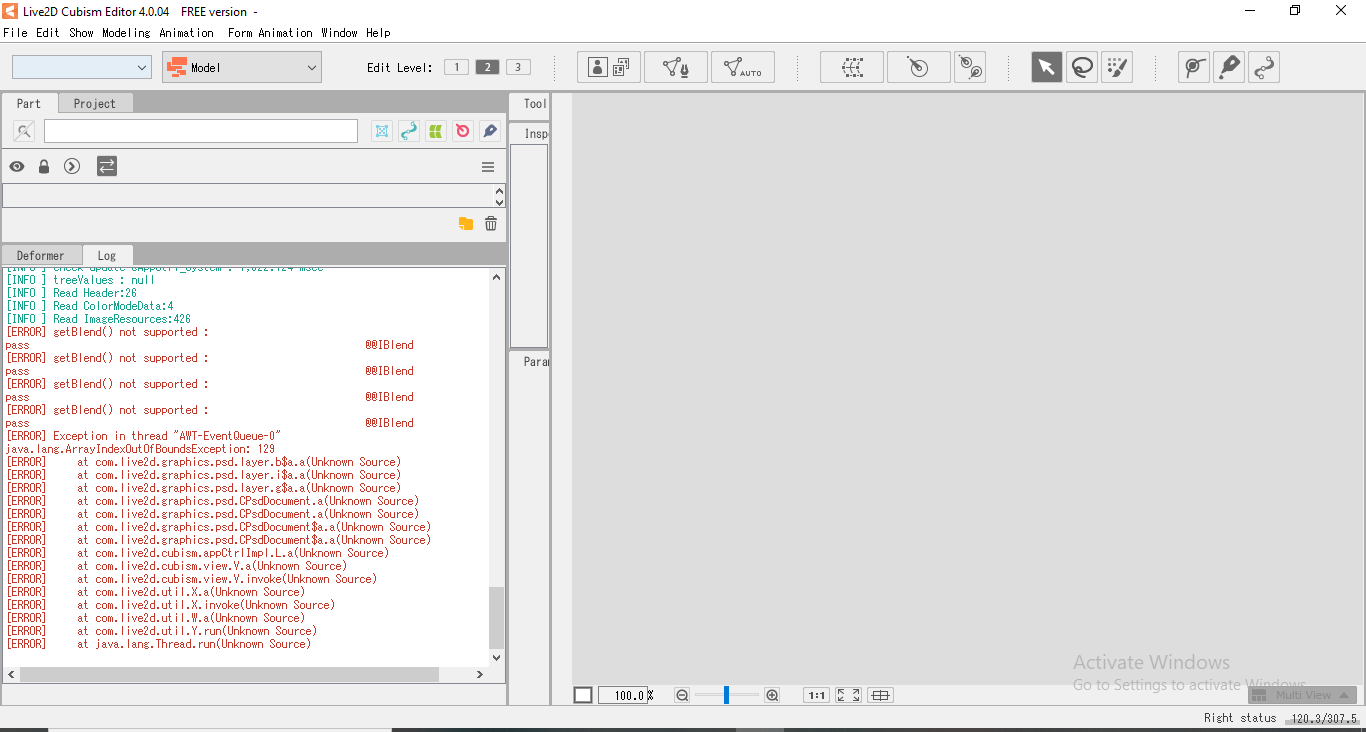The height and width of the screenshot is (732, 1366).
Task: Filter parts by green warp deformer icon
Action: pyautogui.click(x=436, y=131)
